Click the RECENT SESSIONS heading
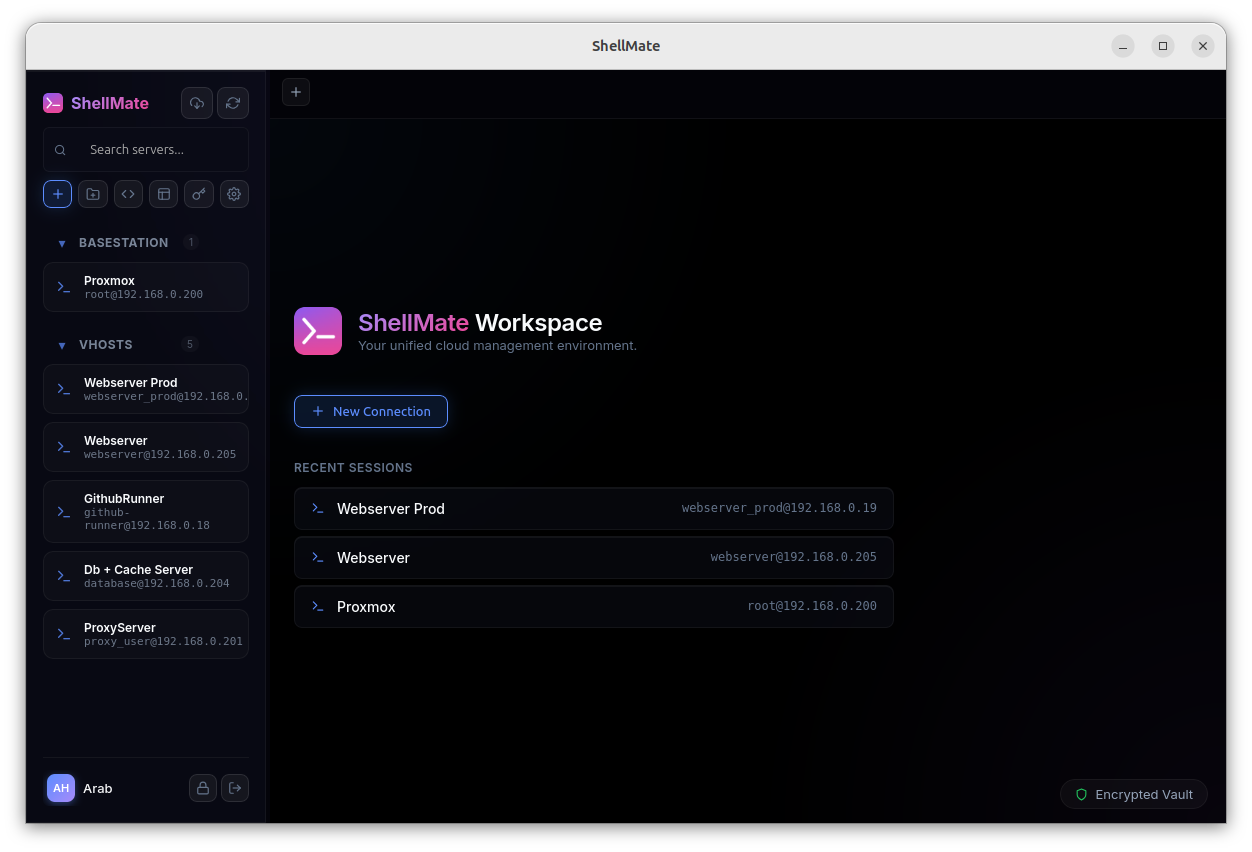Viewport: 1252px width, 852px height. tap(353, 467)
